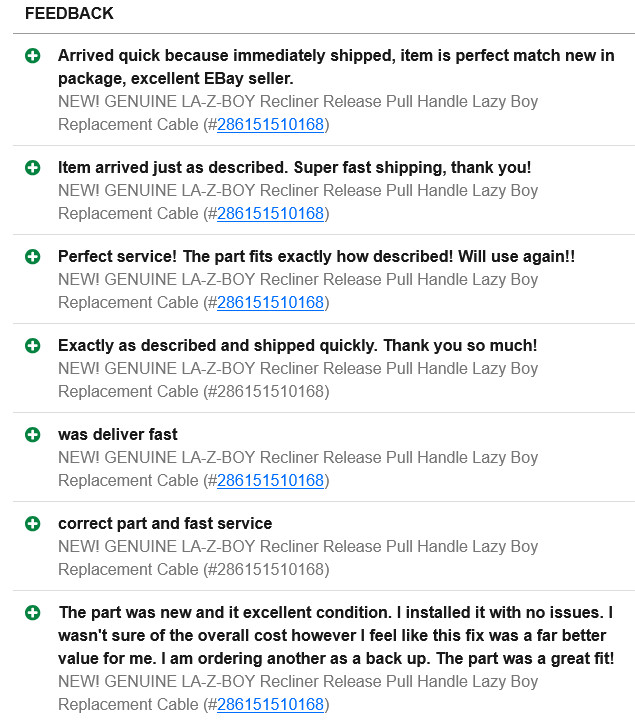Open item number link under "Item arrived just as described"
This screenshot has width=635, height=720.
(x=270, y=213)
